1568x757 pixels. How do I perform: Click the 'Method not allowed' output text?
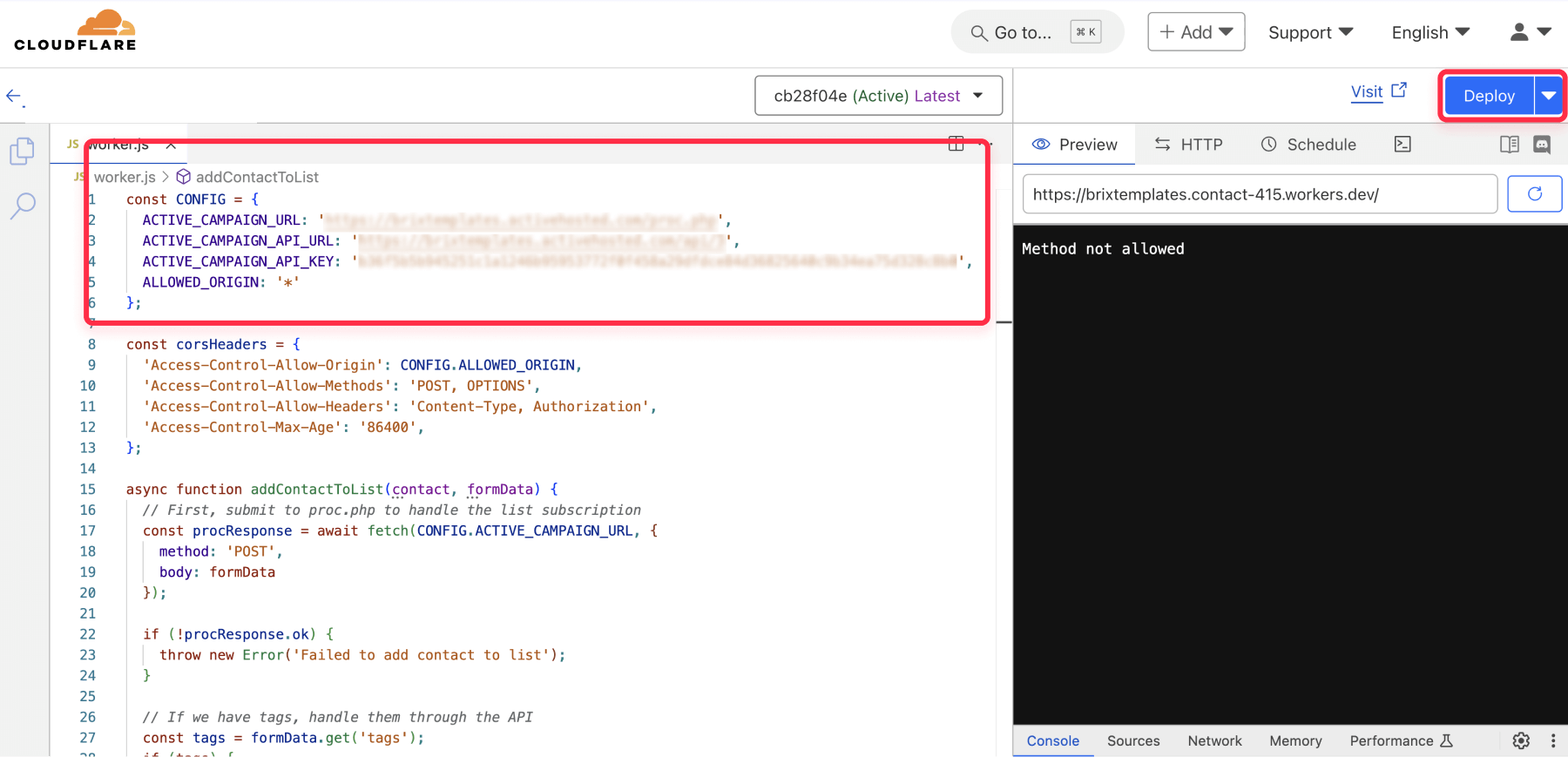click(1103, 249)
